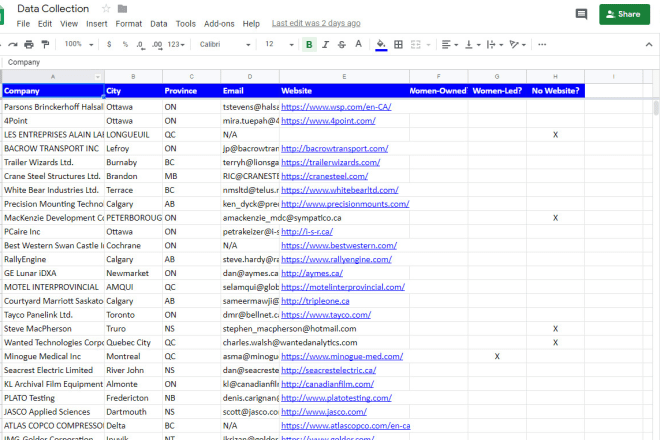Image resolution: width=660 pixels, height=440 pixels.
Task: Click the redo arrow icon
Action: point(13,44)
